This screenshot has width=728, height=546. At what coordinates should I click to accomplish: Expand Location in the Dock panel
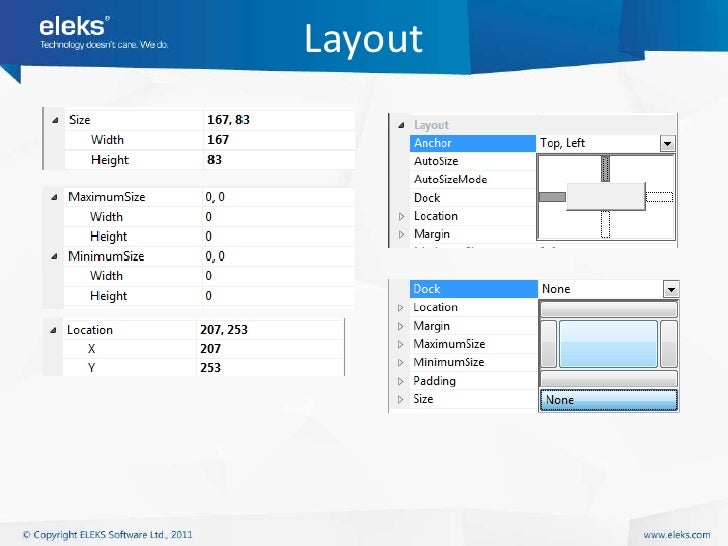401,307
